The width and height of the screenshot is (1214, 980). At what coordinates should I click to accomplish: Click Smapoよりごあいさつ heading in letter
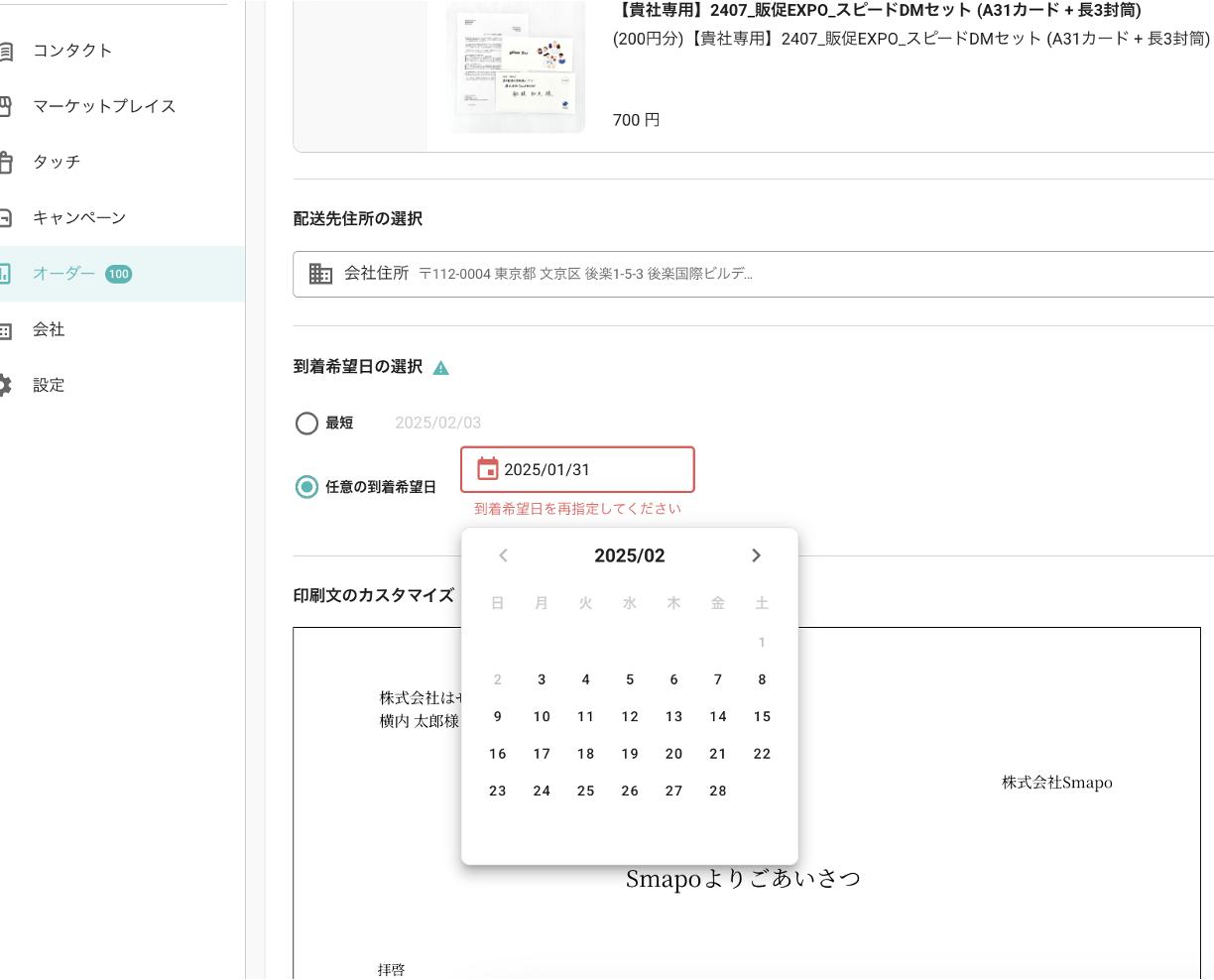click(743, 879)
